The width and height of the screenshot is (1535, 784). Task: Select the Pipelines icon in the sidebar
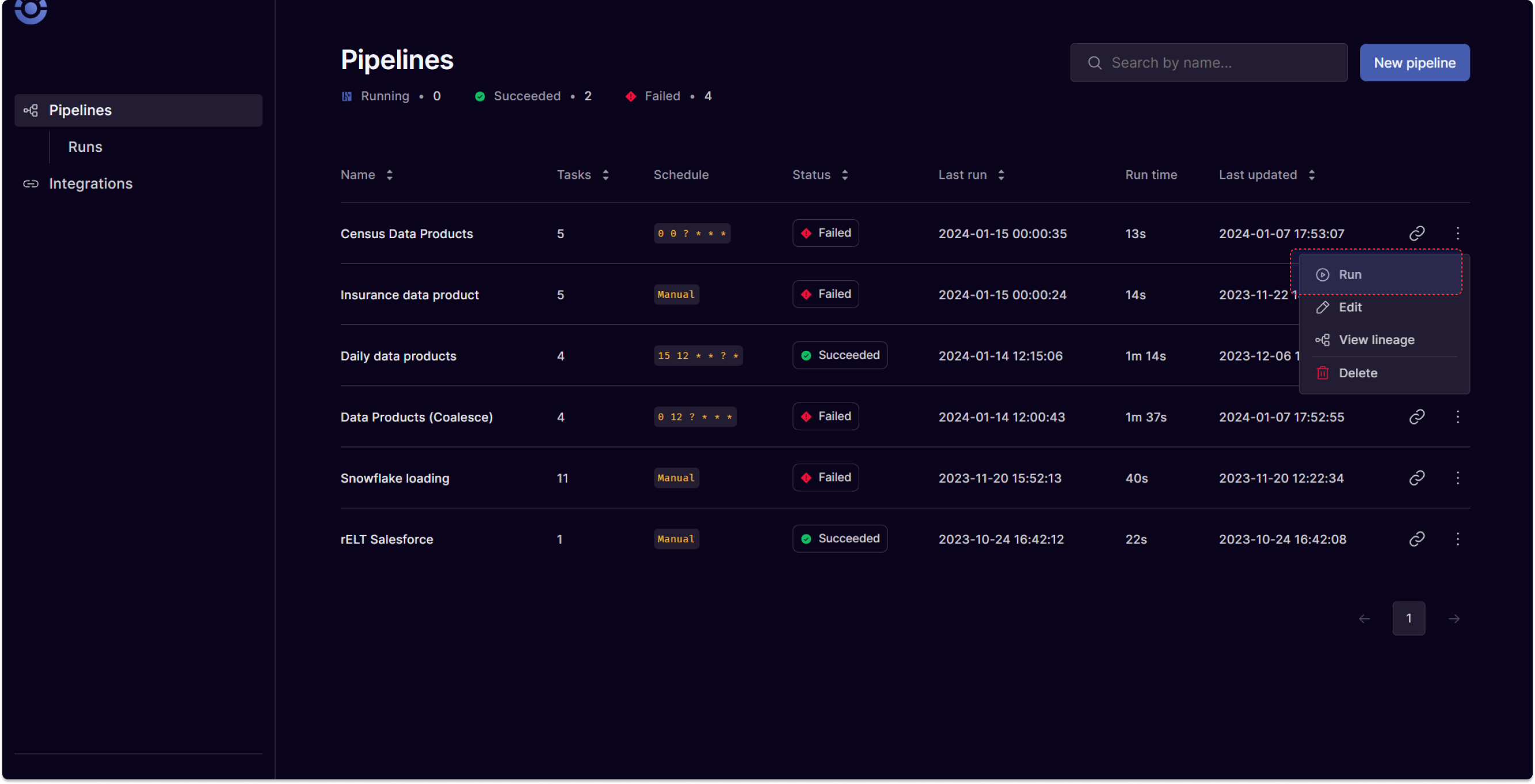31,110
